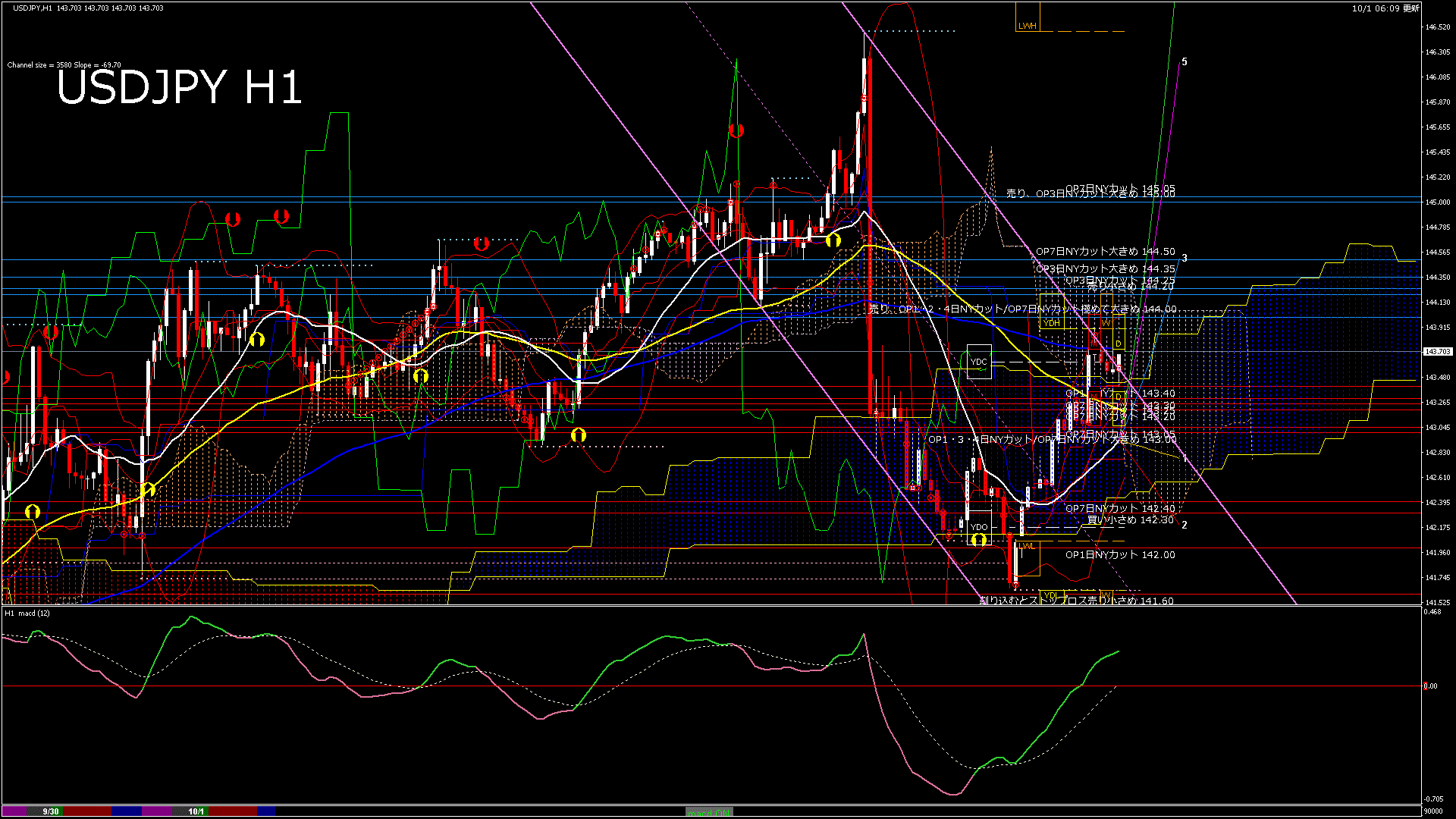Click the 10/1 06:09 更新 timestamp

pos(1385,8)
